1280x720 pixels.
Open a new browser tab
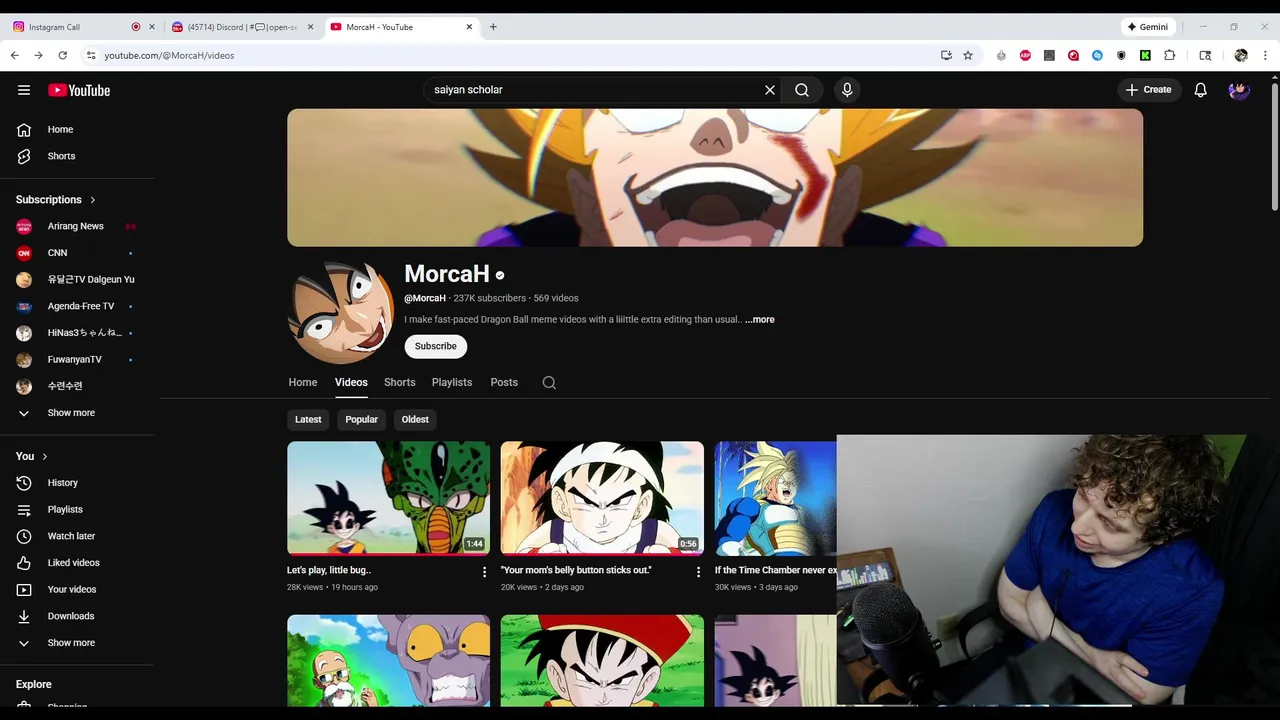[493, 27]
